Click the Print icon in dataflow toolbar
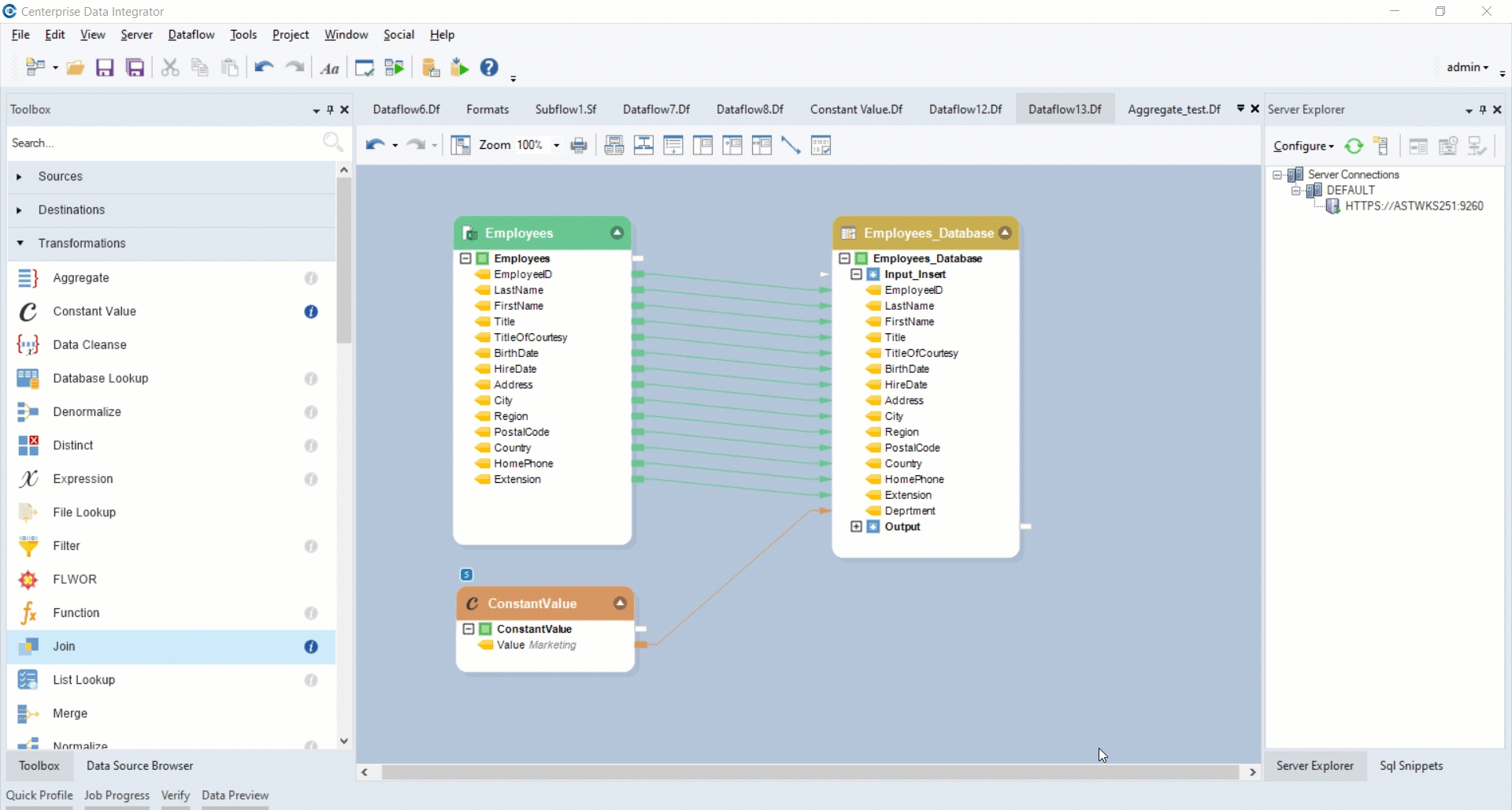This screenshot has height=810, width=1512. coord(579,146)
